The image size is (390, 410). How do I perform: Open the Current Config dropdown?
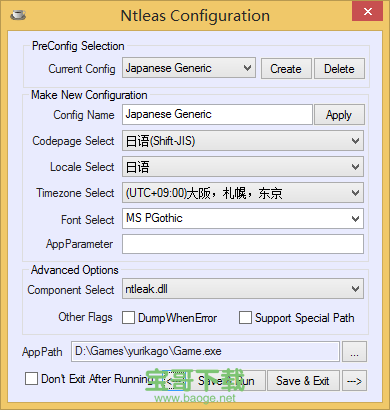point(189,68)
